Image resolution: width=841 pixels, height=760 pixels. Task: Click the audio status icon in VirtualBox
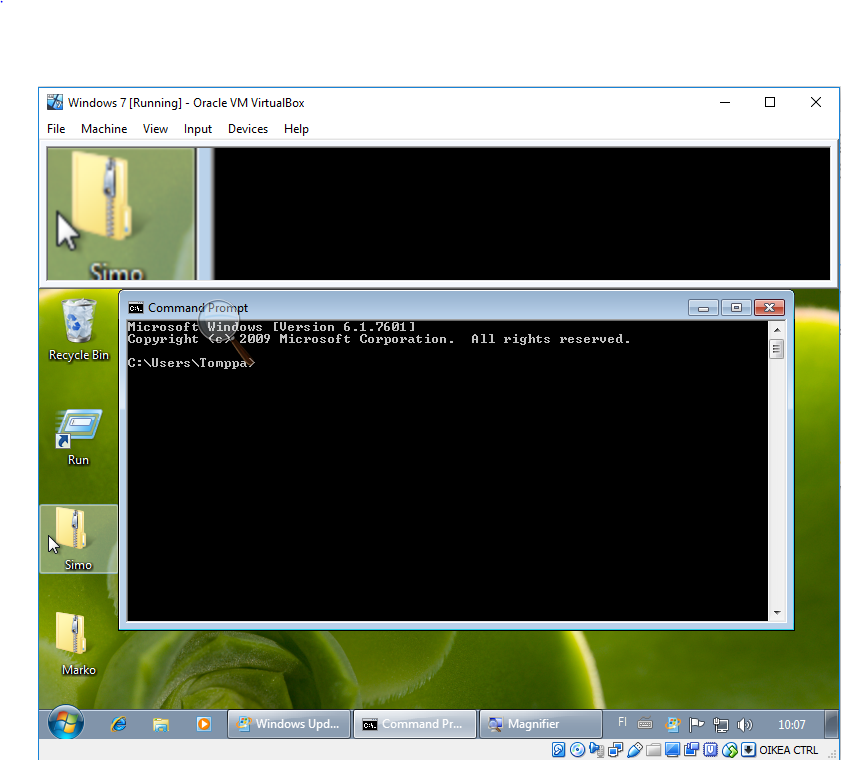point(596,749)
